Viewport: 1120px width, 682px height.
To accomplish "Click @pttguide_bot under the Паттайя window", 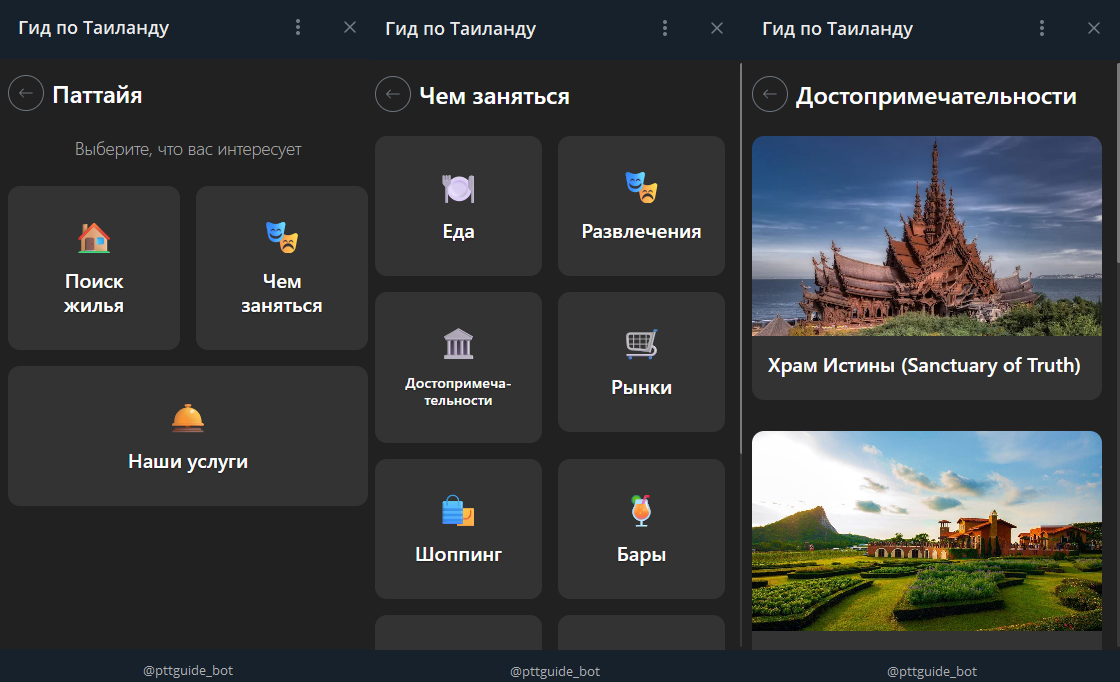I will [188, 671].
